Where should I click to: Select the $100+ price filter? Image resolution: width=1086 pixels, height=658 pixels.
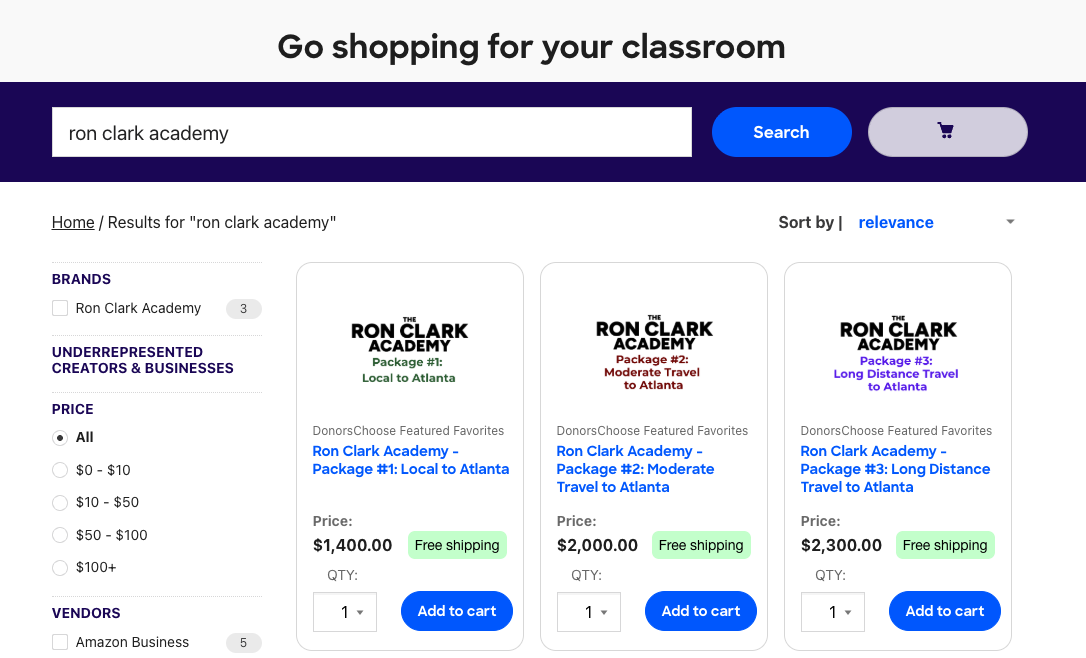(60, 567)
